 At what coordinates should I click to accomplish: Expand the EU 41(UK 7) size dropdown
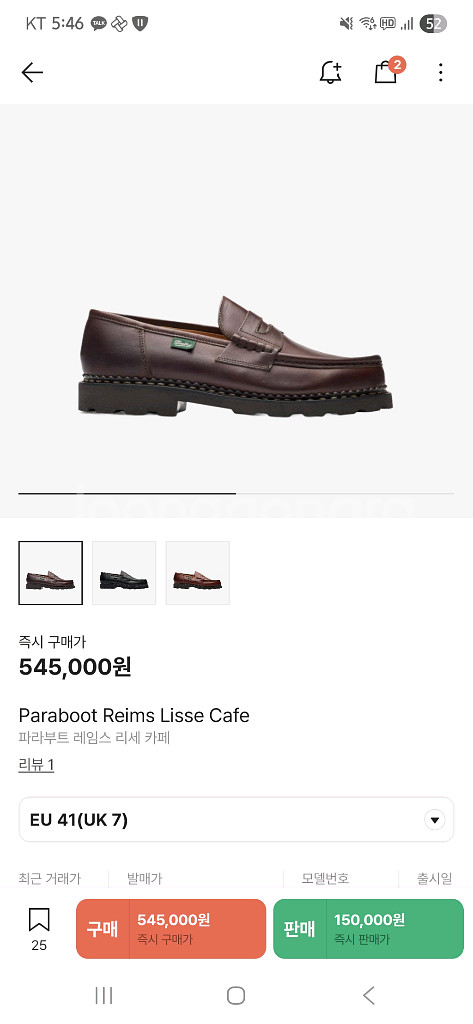point(236,820)
